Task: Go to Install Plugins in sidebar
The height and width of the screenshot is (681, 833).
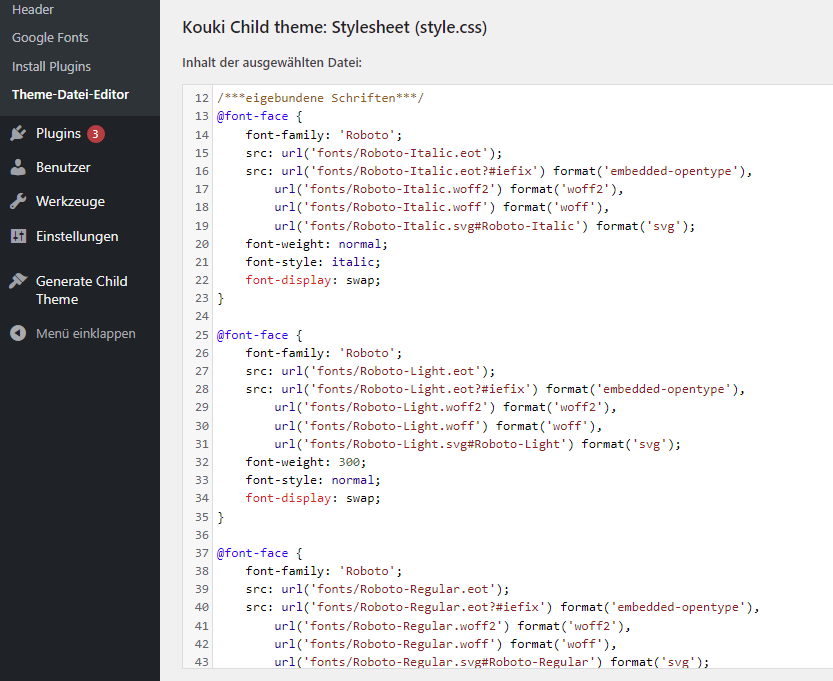Action: pyautogui.click(x=51, y=66)
